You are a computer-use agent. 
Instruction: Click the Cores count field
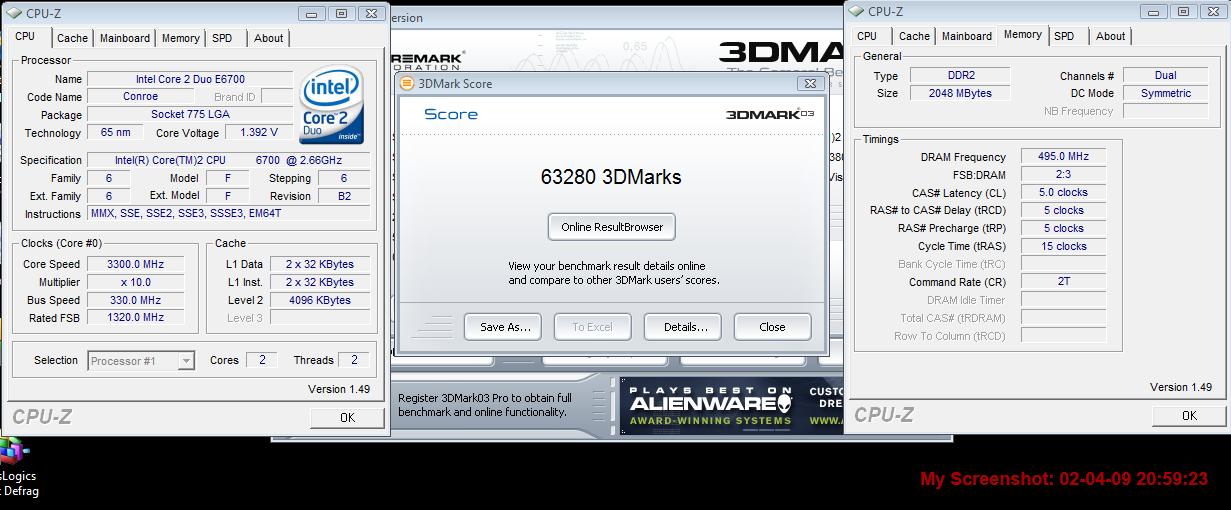tap(262, 360)
